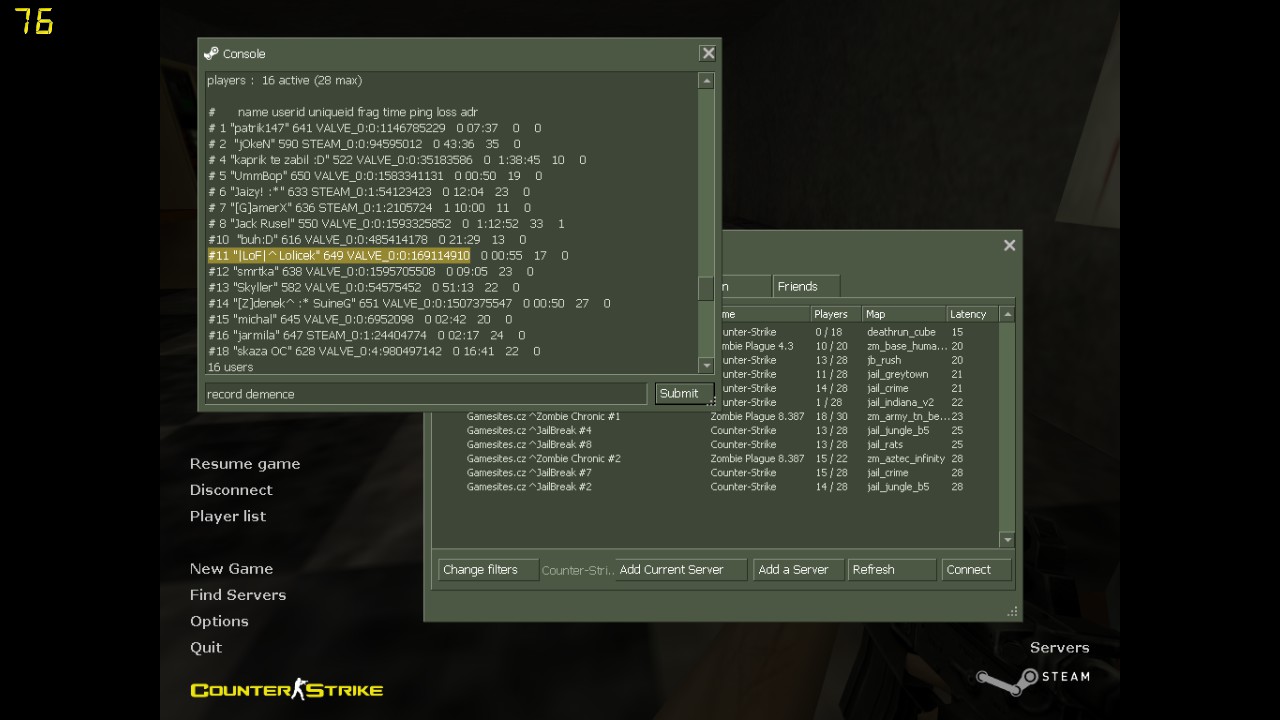Select server Gamesites.cz ^JailBreak #4
The width and height of the screenshot is (1280, 720).
(x=717, y=430)
